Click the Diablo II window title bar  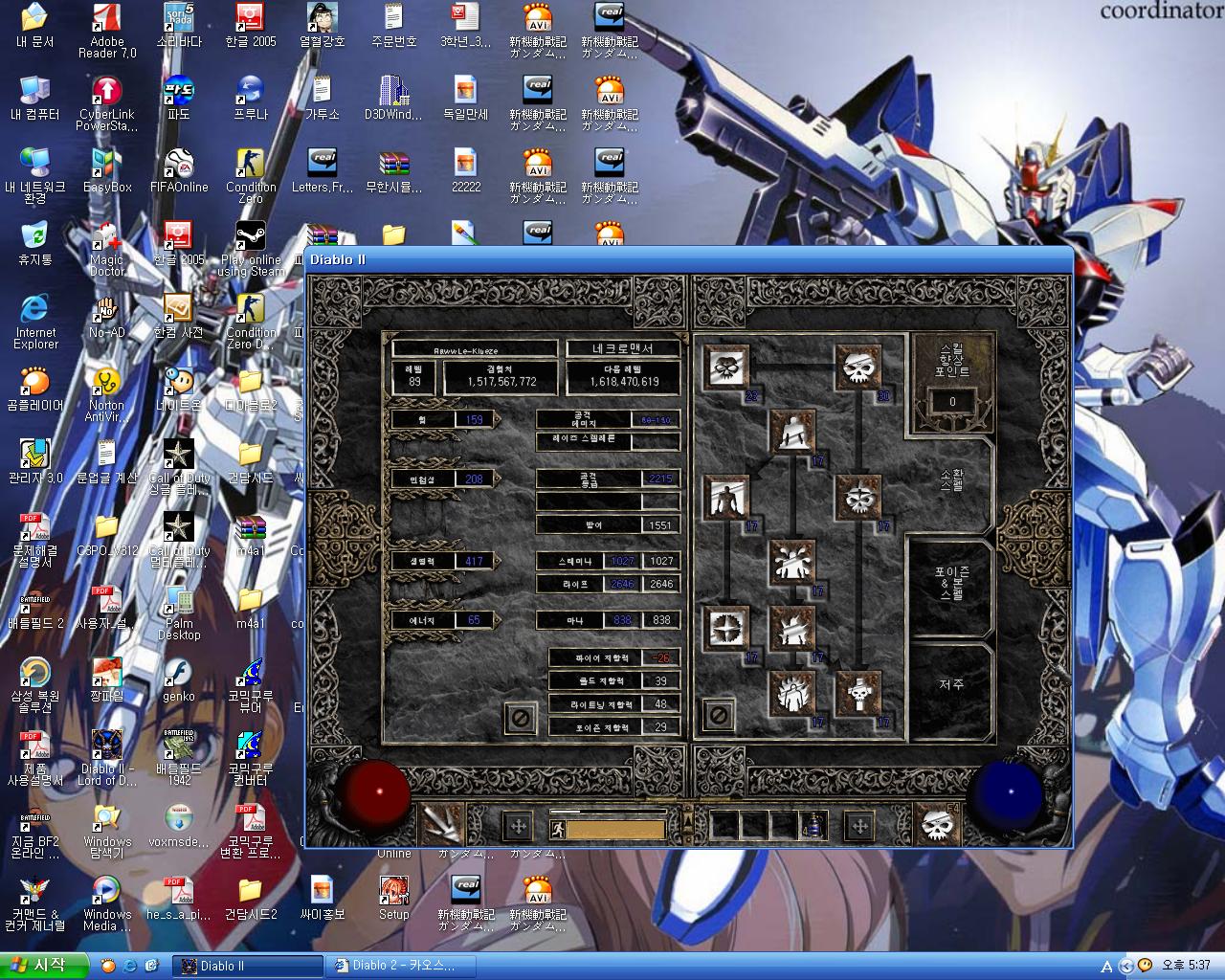tap(689, 259)
